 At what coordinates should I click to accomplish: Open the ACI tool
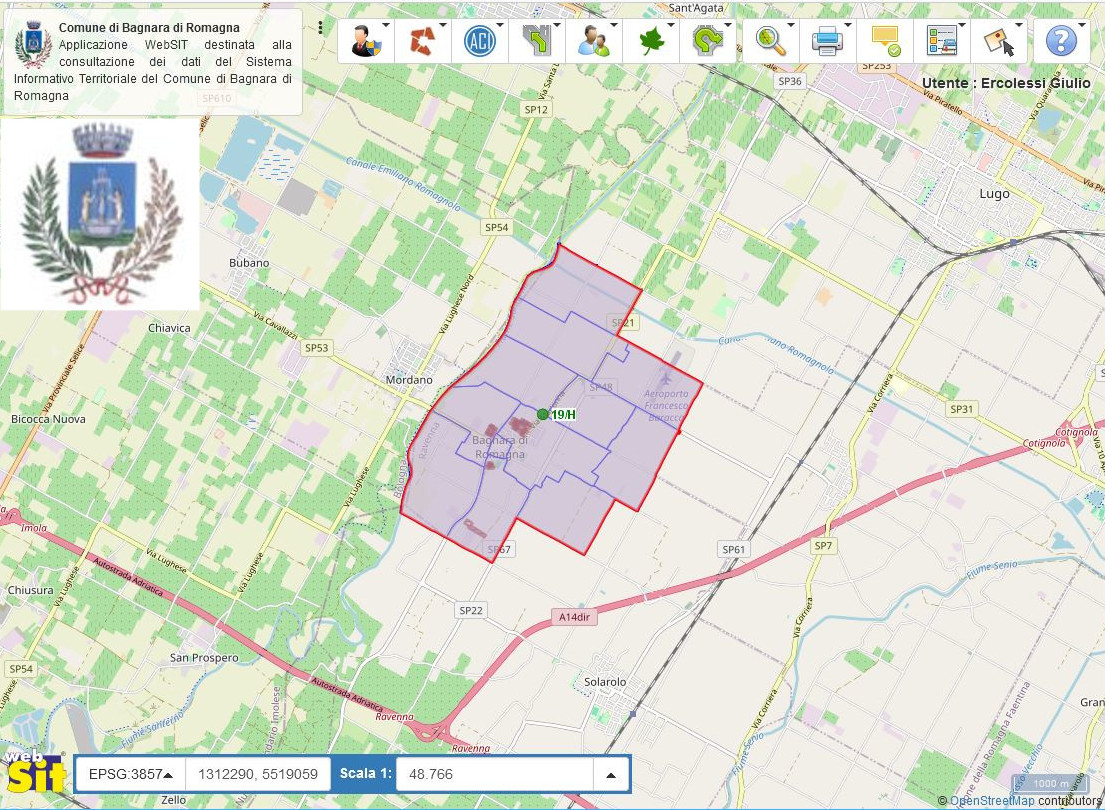click(x=479, y=40)
